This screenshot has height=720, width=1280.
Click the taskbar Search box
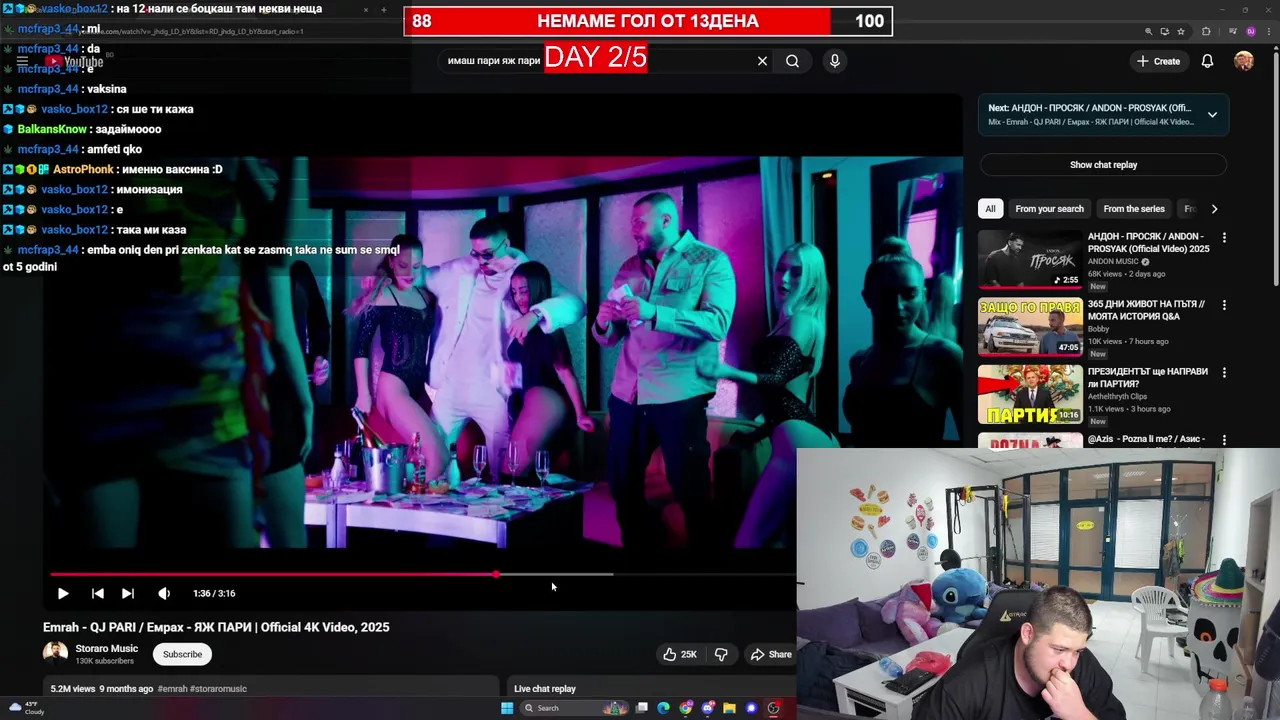tap(574, 708)
